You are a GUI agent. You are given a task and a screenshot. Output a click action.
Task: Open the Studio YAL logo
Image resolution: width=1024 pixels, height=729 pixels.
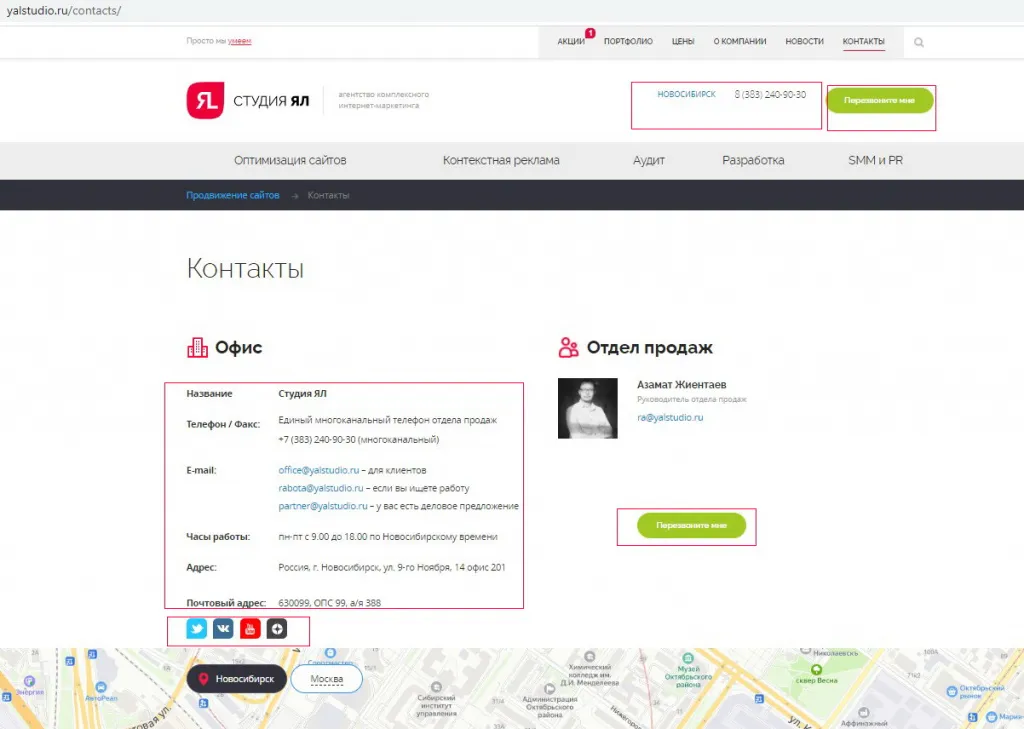[x=248, y=101]
